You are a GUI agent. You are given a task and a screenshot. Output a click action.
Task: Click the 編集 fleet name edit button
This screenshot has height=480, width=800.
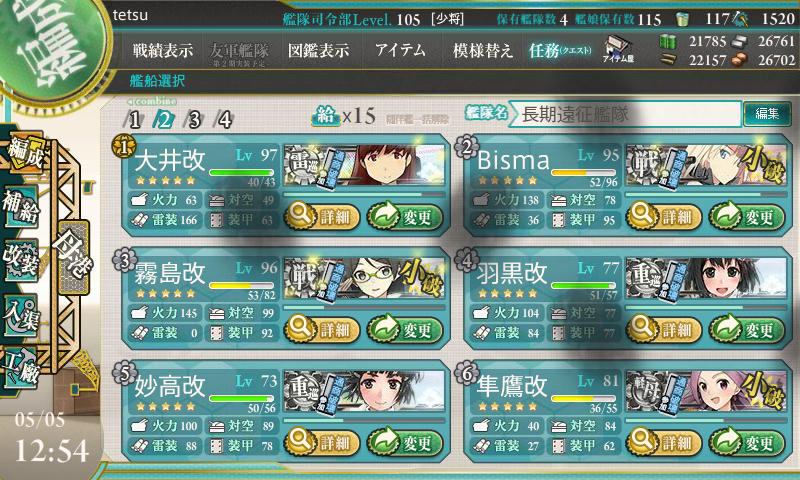[x=767, y=113]
